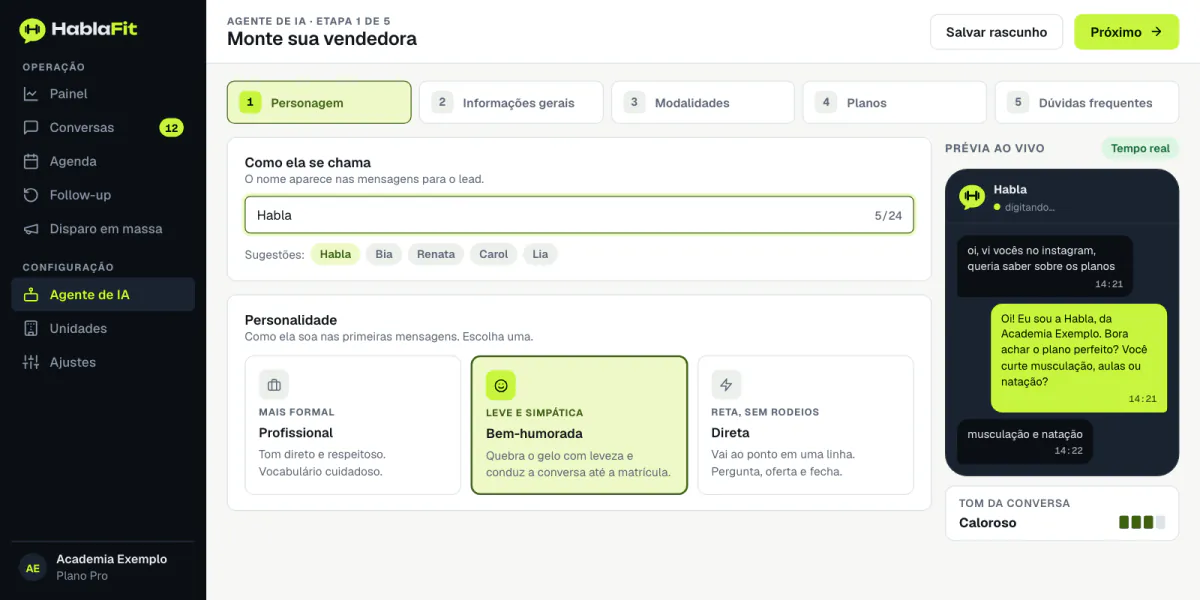Open Unidades in the sidebar
1200x600 pixels.
click(103, 329)
